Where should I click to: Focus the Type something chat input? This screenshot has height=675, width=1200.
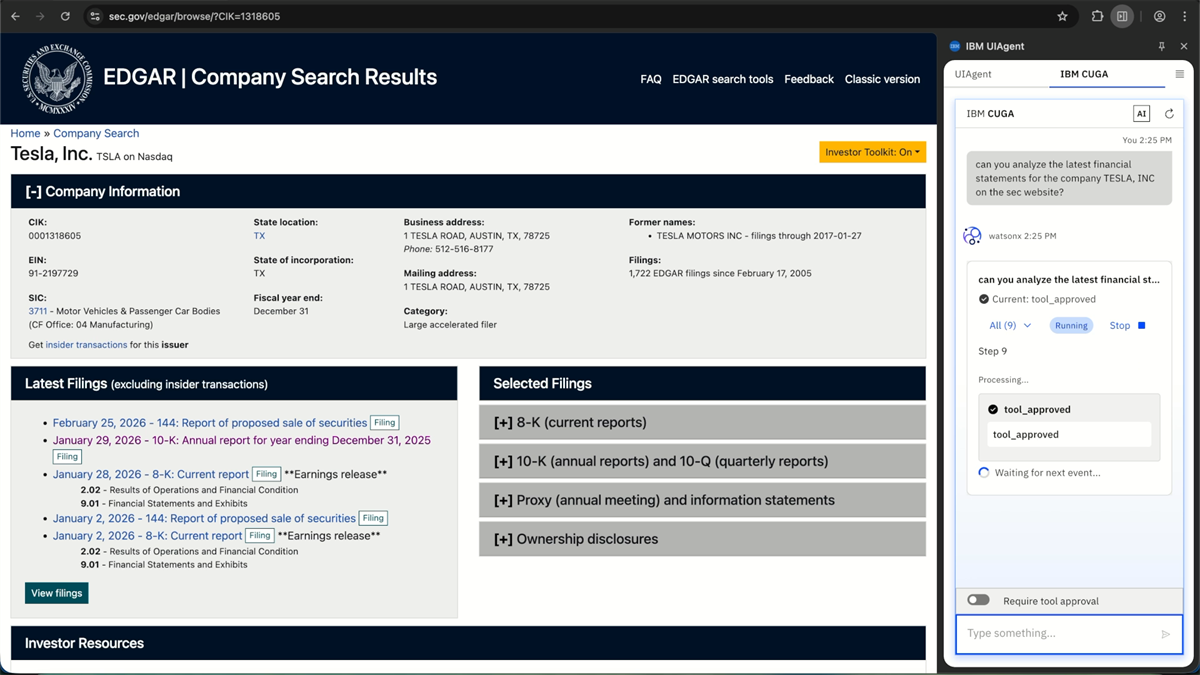(x=1069, y=634)
